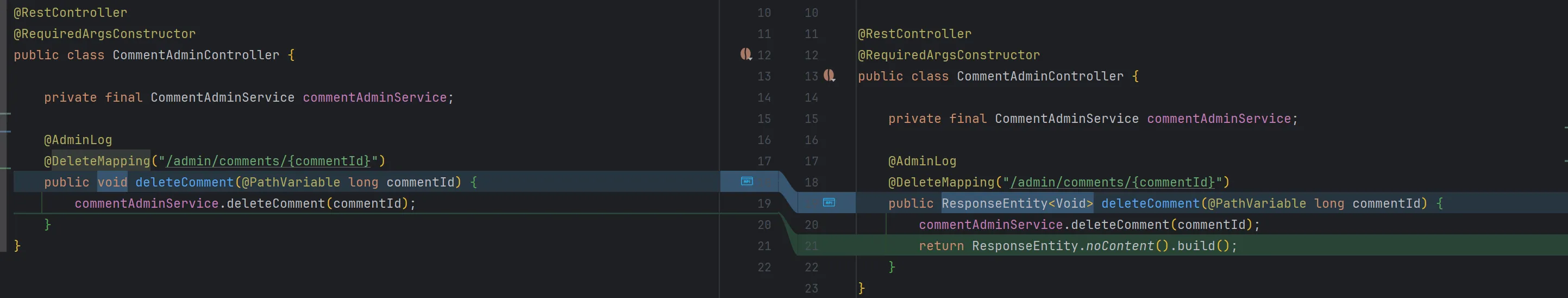Click the API endpoint icon in the left pane gutter
The height and width of the screenshot is (298, 1568).
click(x=747, y=181)
